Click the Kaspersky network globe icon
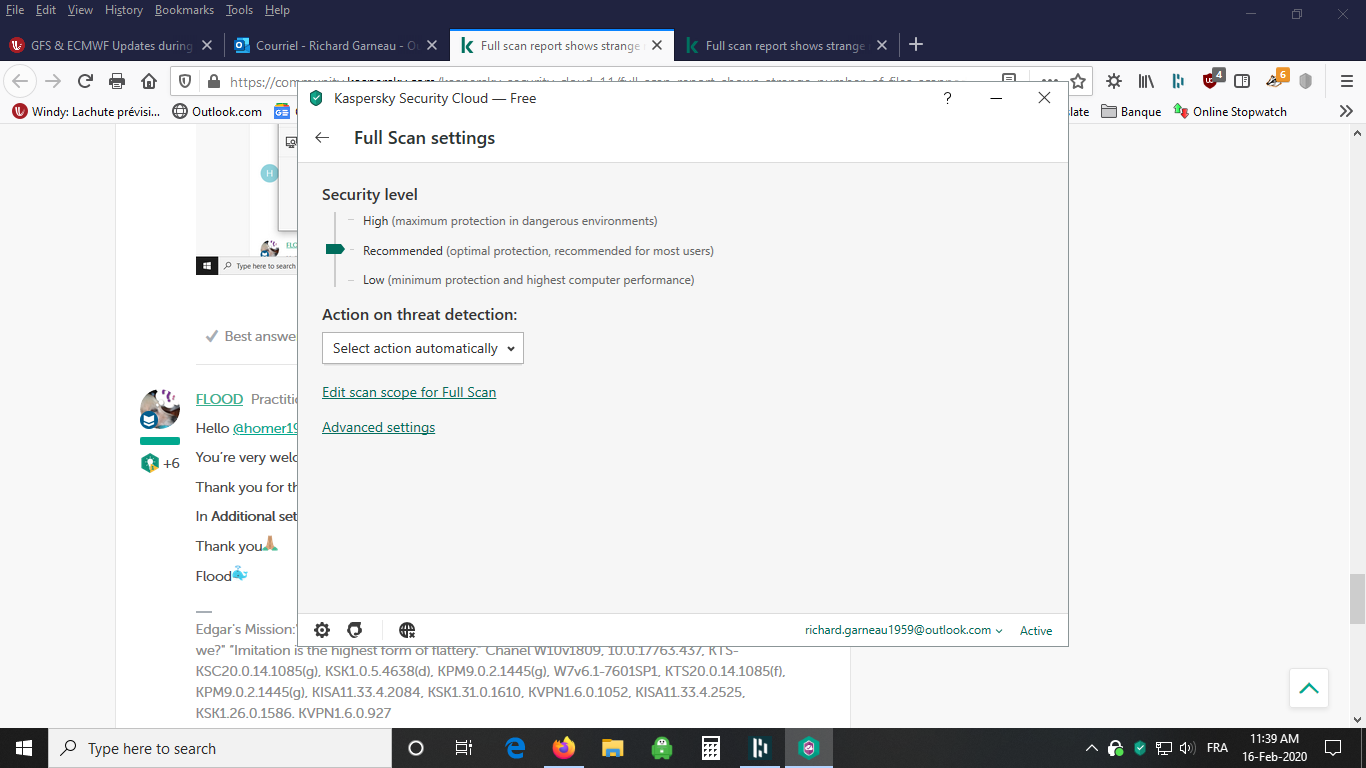The image size is (1366, 768). click(x=407, y=630)
